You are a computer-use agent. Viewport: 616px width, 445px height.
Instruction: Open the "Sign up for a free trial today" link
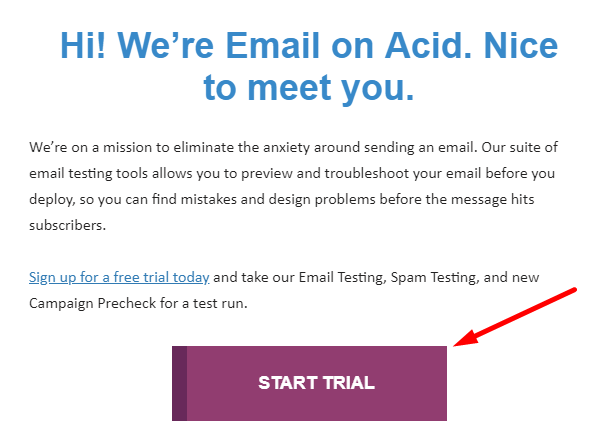click(119, 277)
